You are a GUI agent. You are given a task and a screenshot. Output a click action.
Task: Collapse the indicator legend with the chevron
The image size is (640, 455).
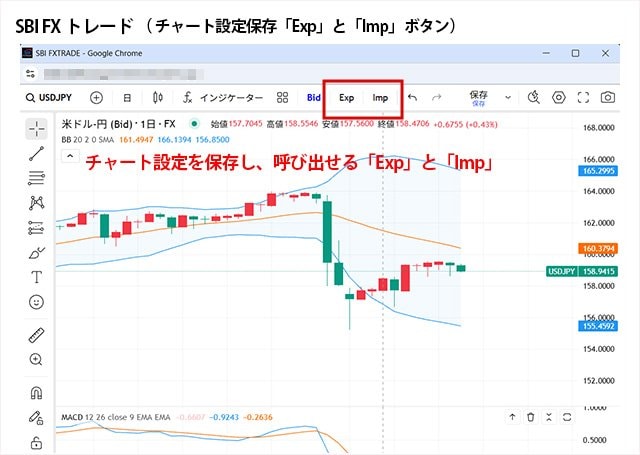(70, 156)
